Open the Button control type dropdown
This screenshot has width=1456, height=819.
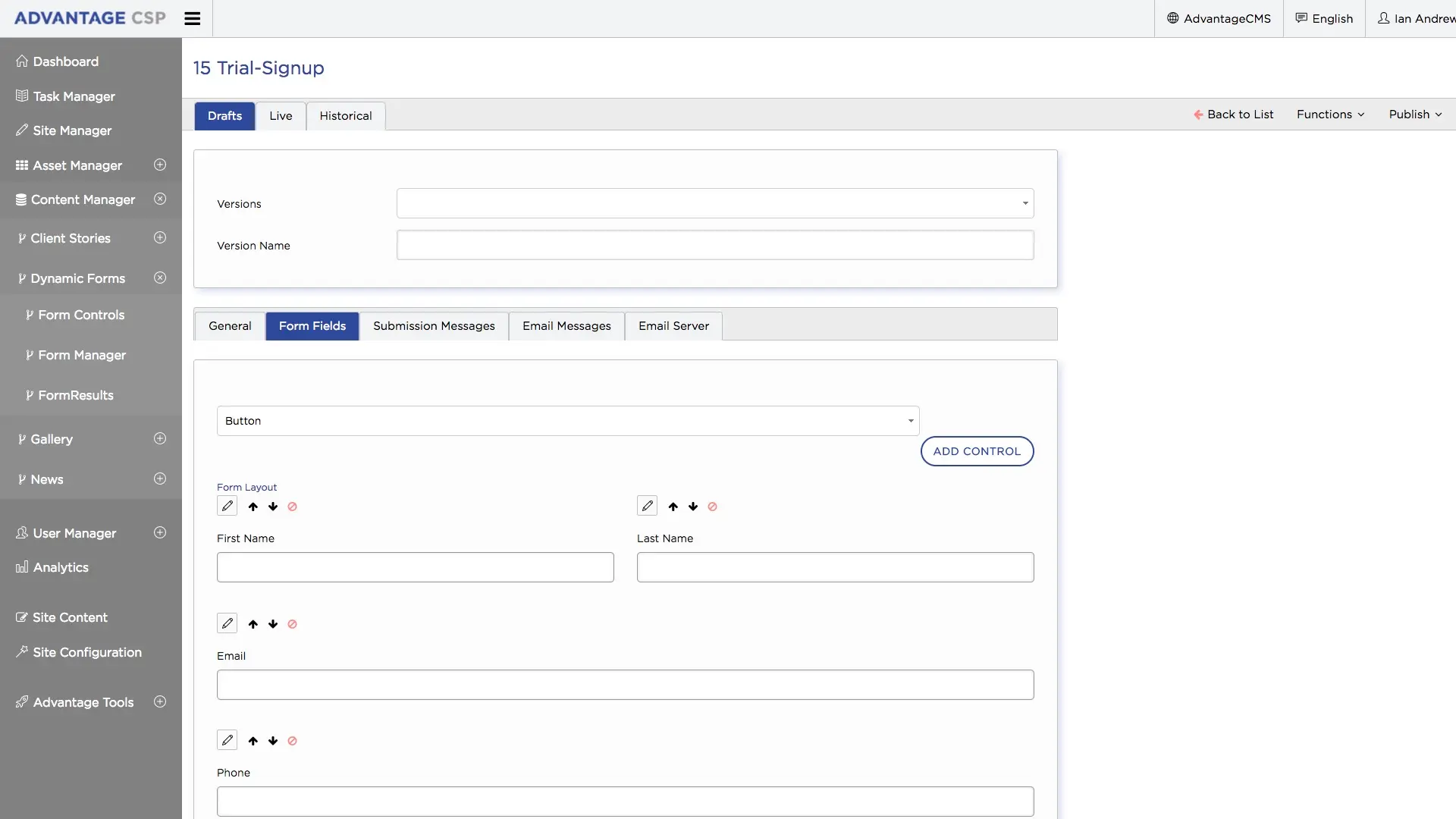click(x=567, y=421)
